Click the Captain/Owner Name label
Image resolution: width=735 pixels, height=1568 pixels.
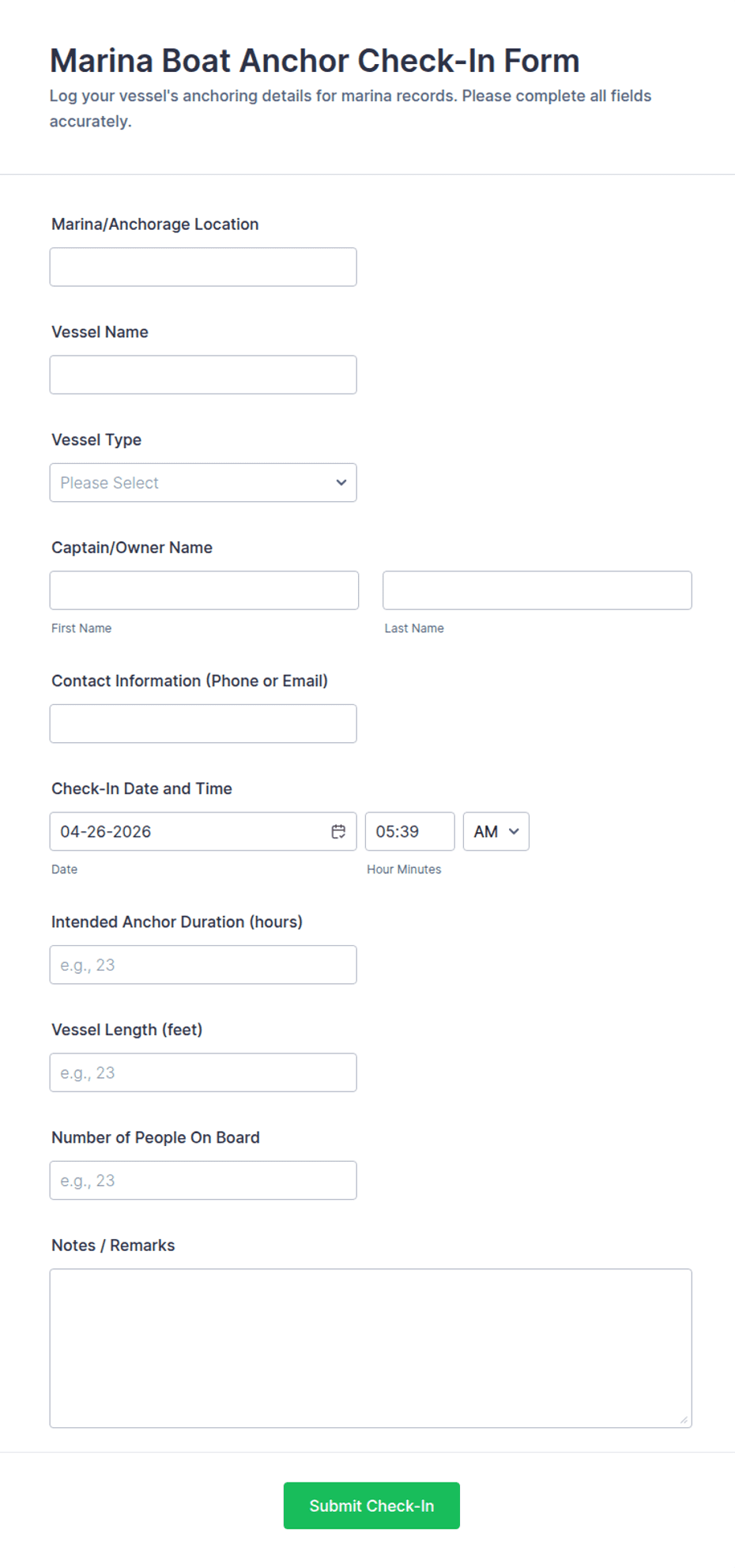(x=132, y=548)
